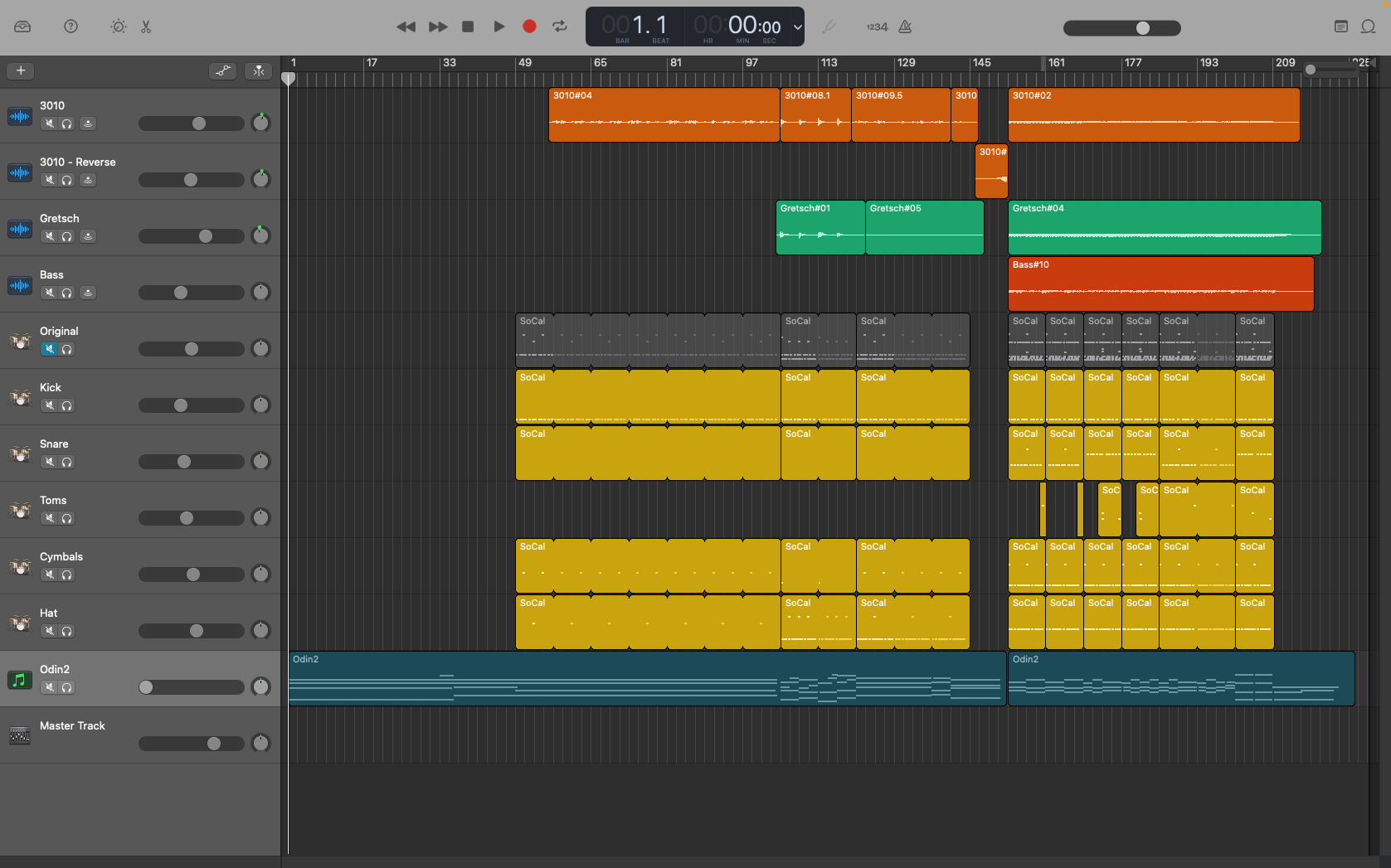Mute the Gretsch track
The height and width of the screenshot is (868, 1391).
tap(50, 236)
